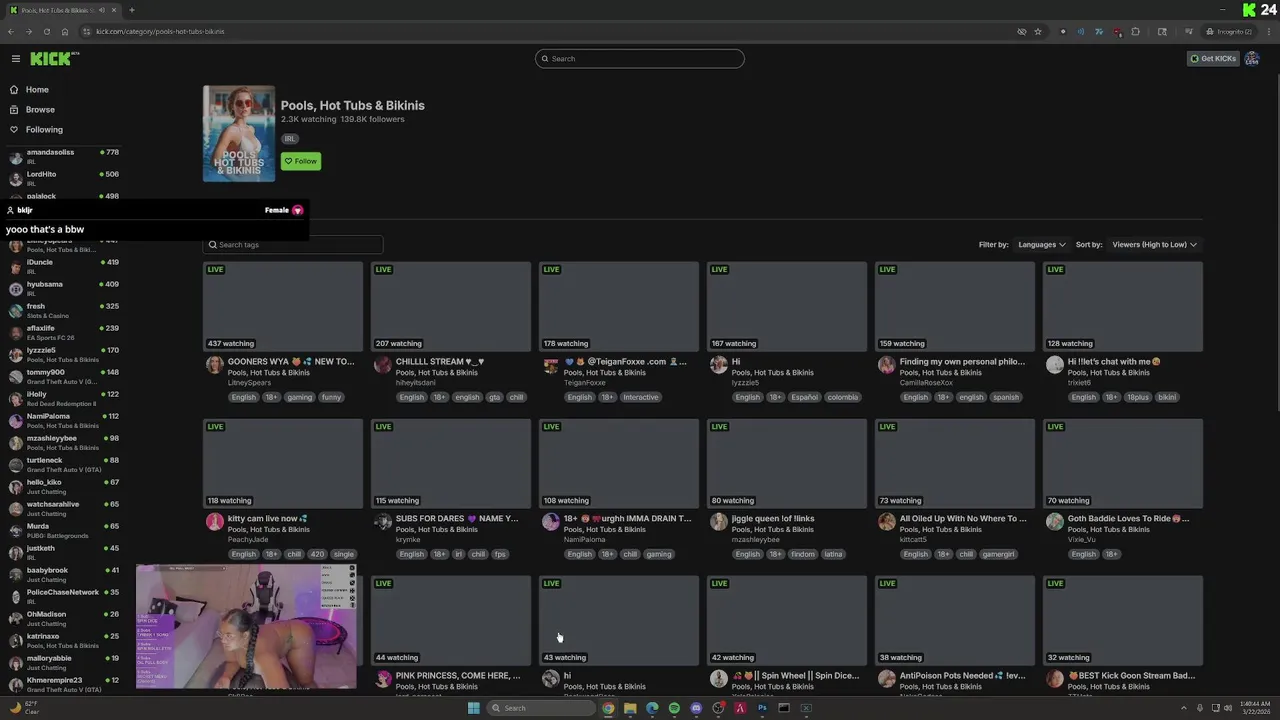Reload the page with refresh icon

click(x=46, y=32)
